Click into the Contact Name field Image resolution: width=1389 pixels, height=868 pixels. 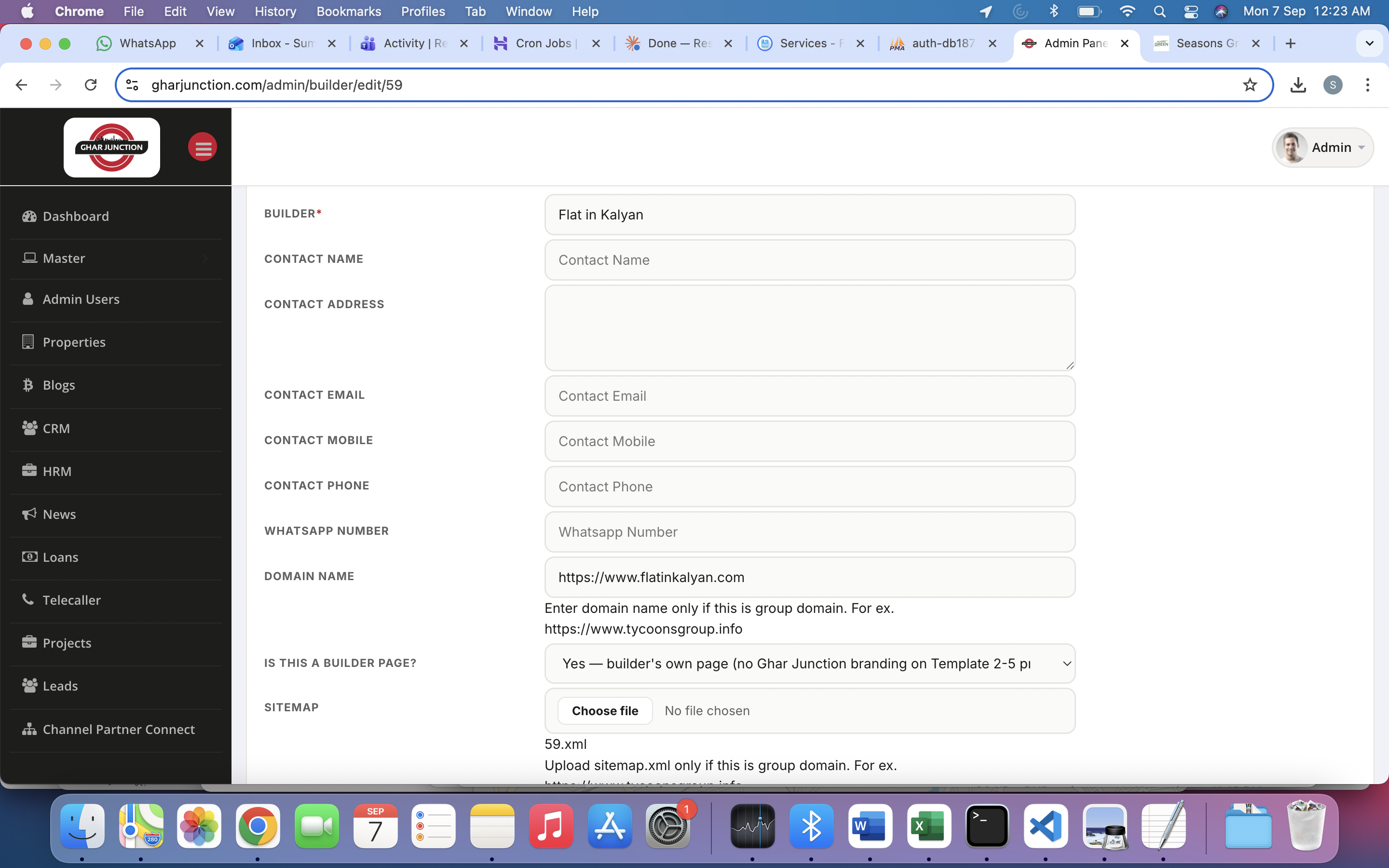pyautogui.click(x=810, y=260)
